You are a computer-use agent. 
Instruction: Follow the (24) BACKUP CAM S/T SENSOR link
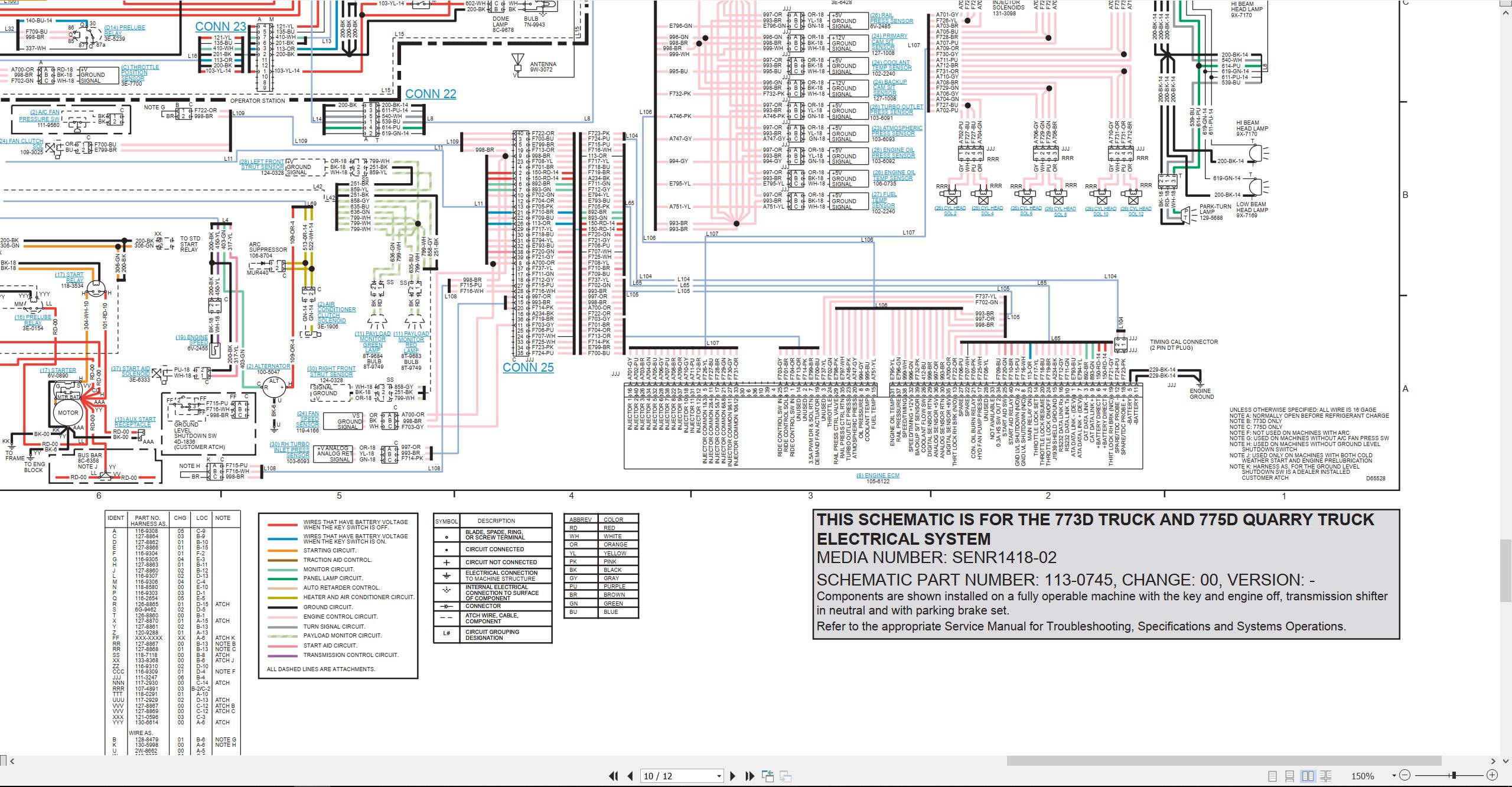[889, 87]
